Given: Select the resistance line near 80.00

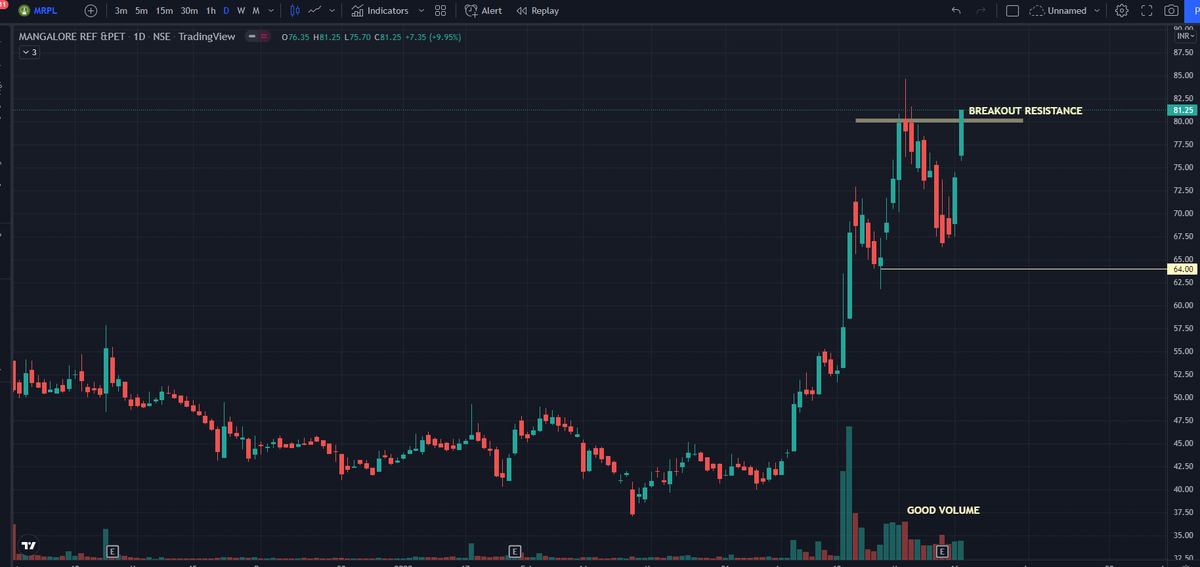Looking at the screenshot, I should point(939,120).
